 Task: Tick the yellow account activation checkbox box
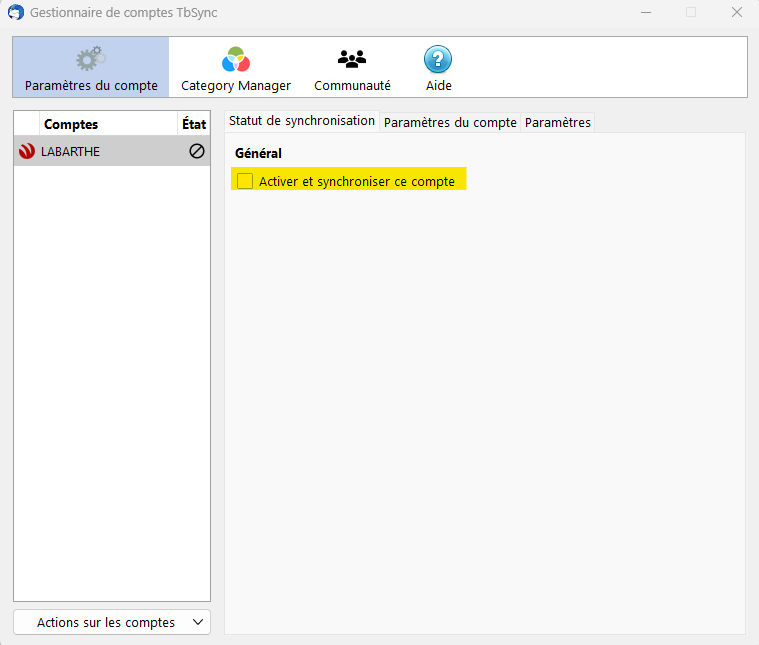click(245, 181)
